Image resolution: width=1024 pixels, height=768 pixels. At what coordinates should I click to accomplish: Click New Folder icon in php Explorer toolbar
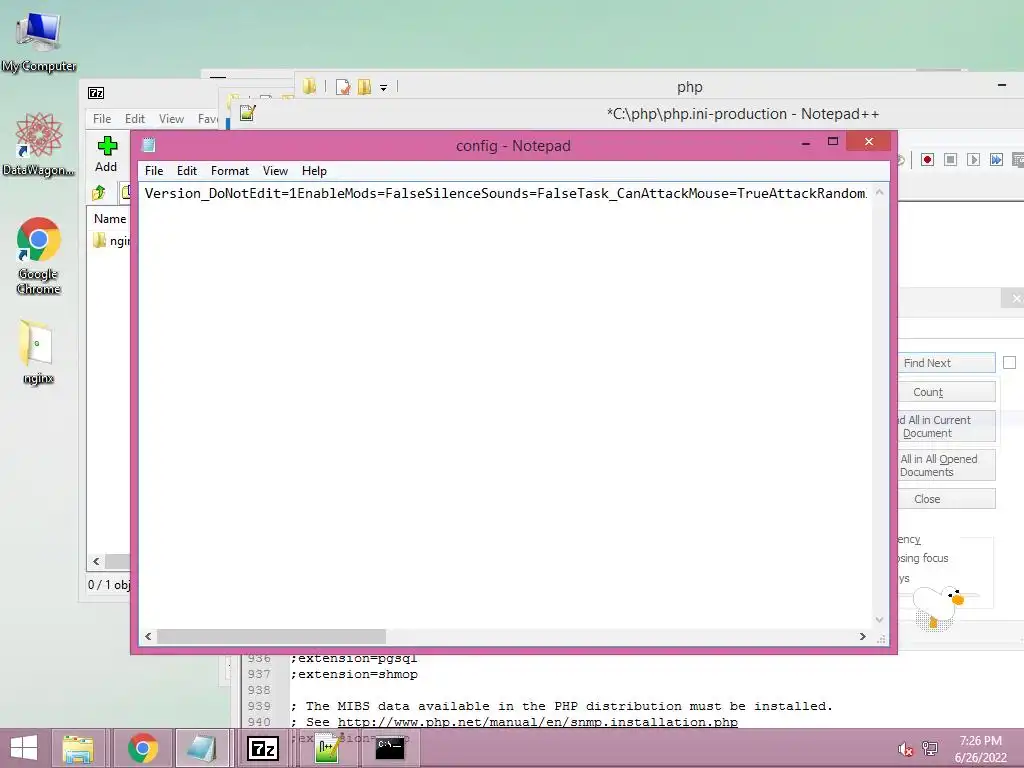click(364, 87)
